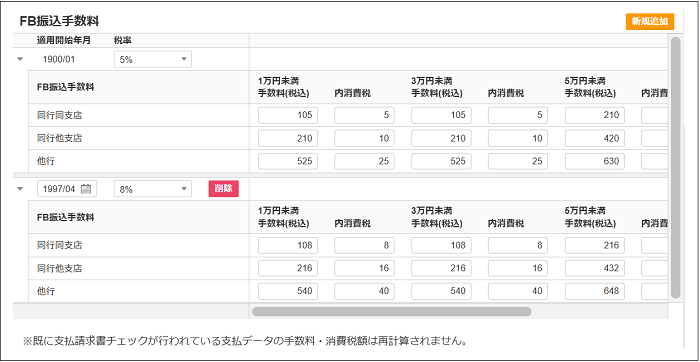
Task: Click the 1万円未満 手数料(税込) header in 5% section
Action: (x=283, y=87)
